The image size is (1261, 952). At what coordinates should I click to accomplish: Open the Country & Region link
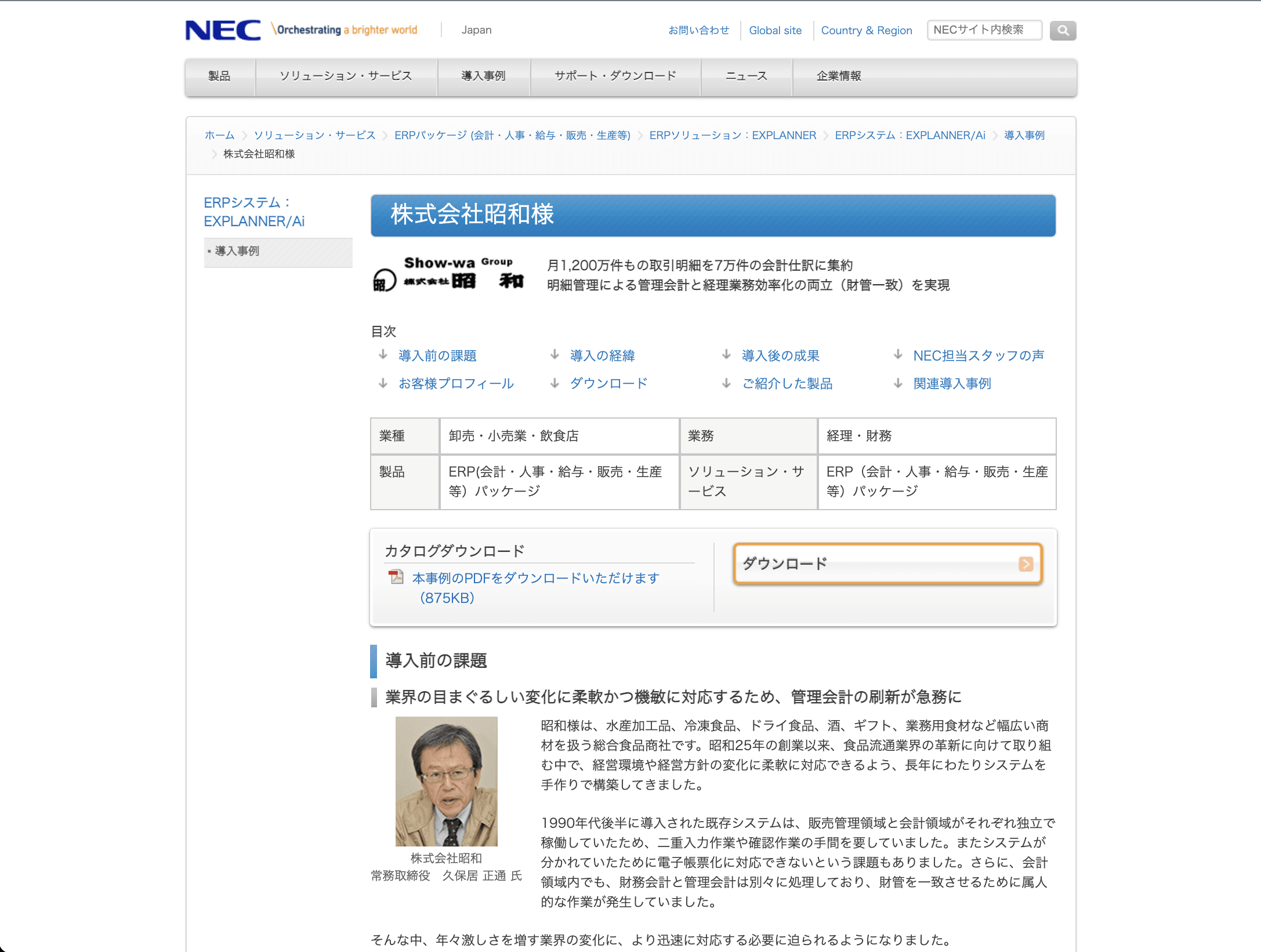click(x=867, y=30)
